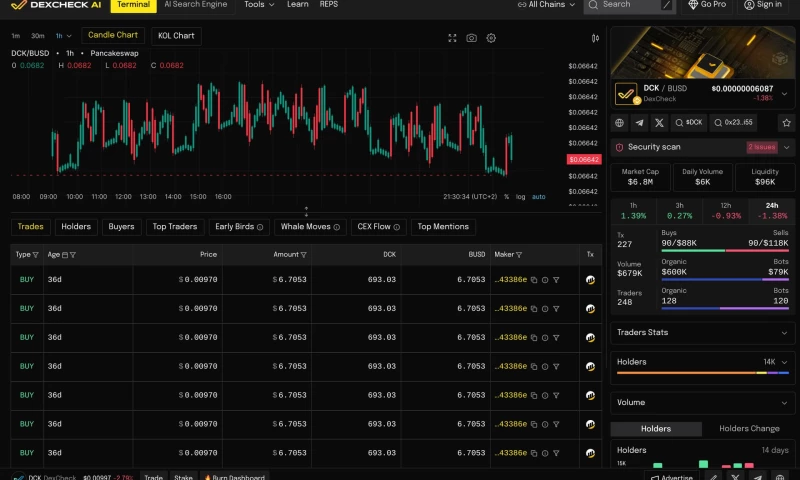Open transaction link in the first trade row
Viewport: 800px width, 480px height.
pos(590,280)
